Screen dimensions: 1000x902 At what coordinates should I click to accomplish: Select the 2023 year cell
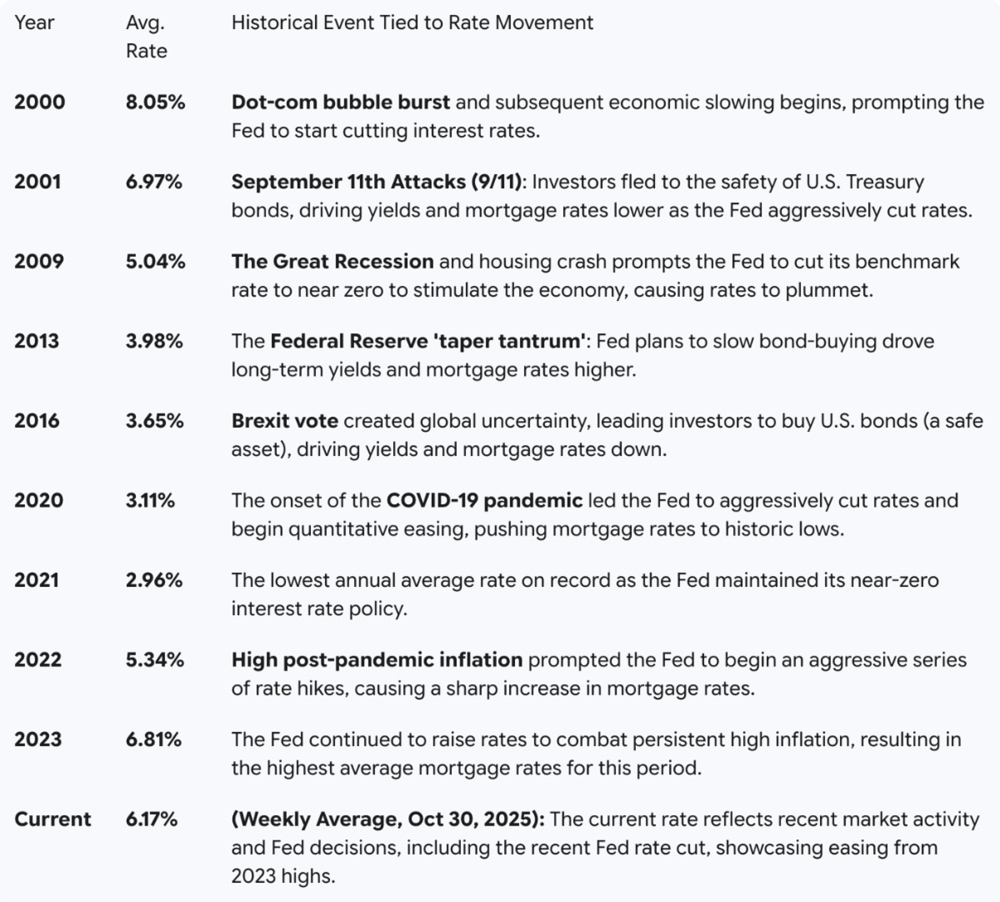(x=38, y=740)
